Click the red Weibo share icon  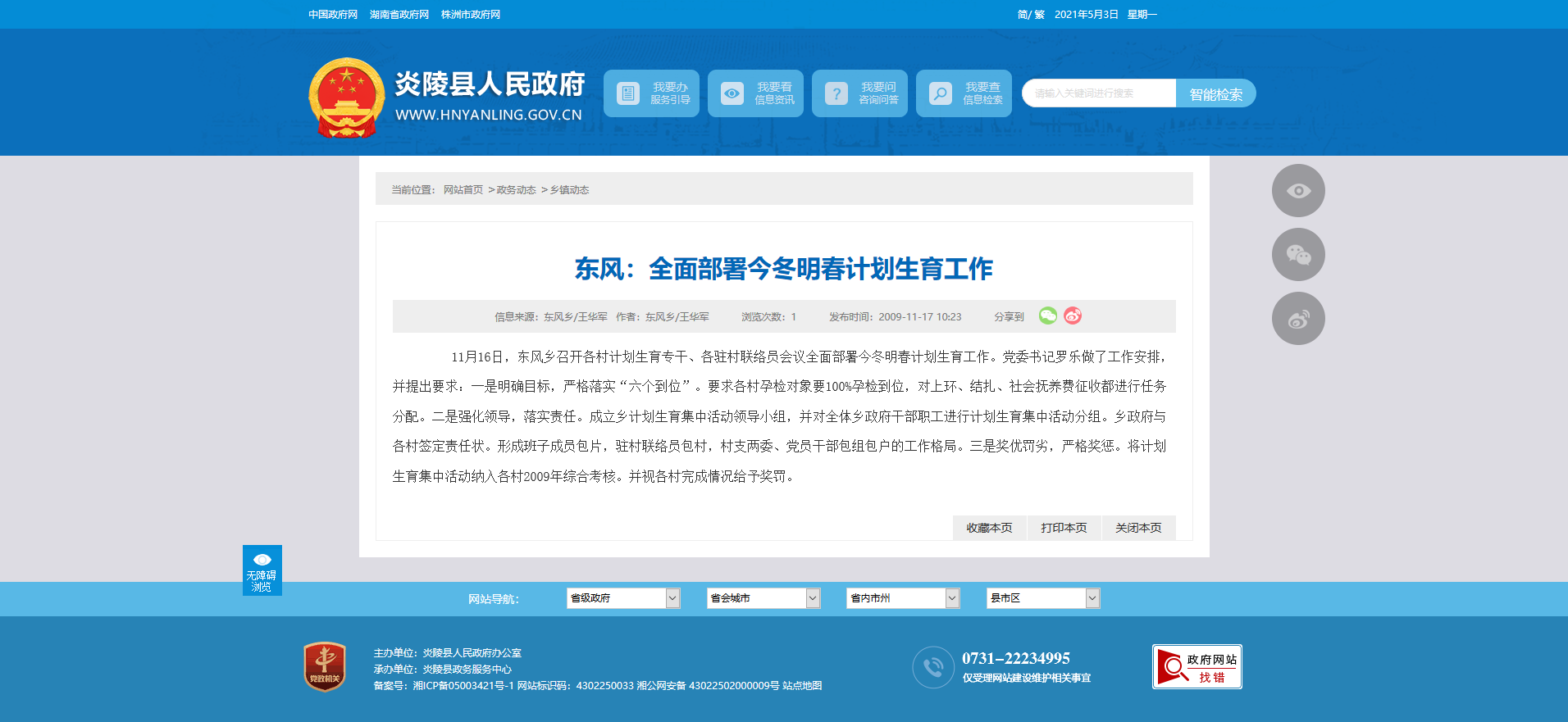pyautogui.click(x=1073, y=316)
